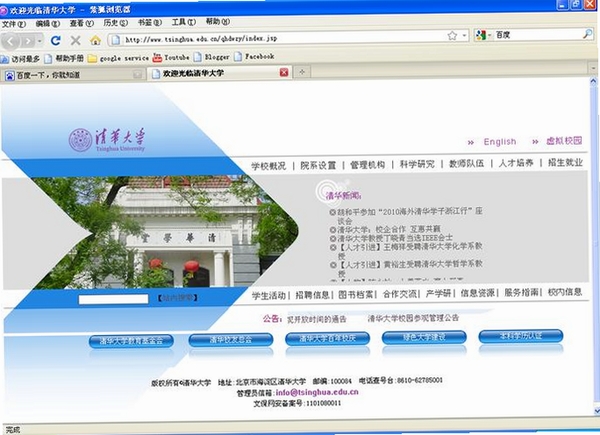Open the 2010海外清华学子浙江行 news item
The height and width of the screenshot is (435, 600).
(409, 216)
